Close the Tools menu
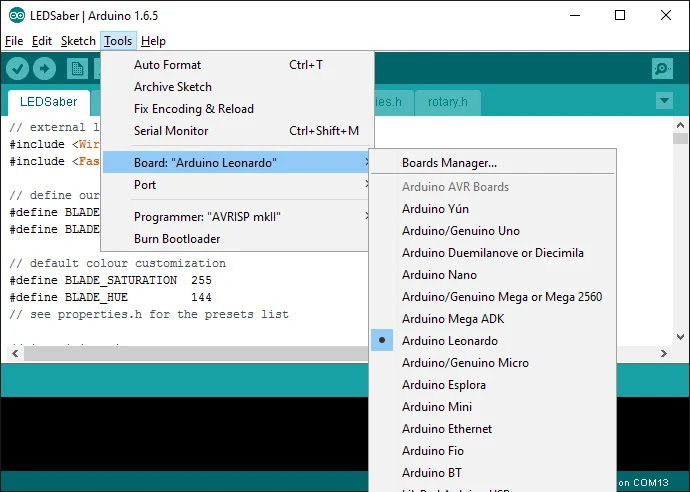The image size is (690, 492). pos(118,41)
